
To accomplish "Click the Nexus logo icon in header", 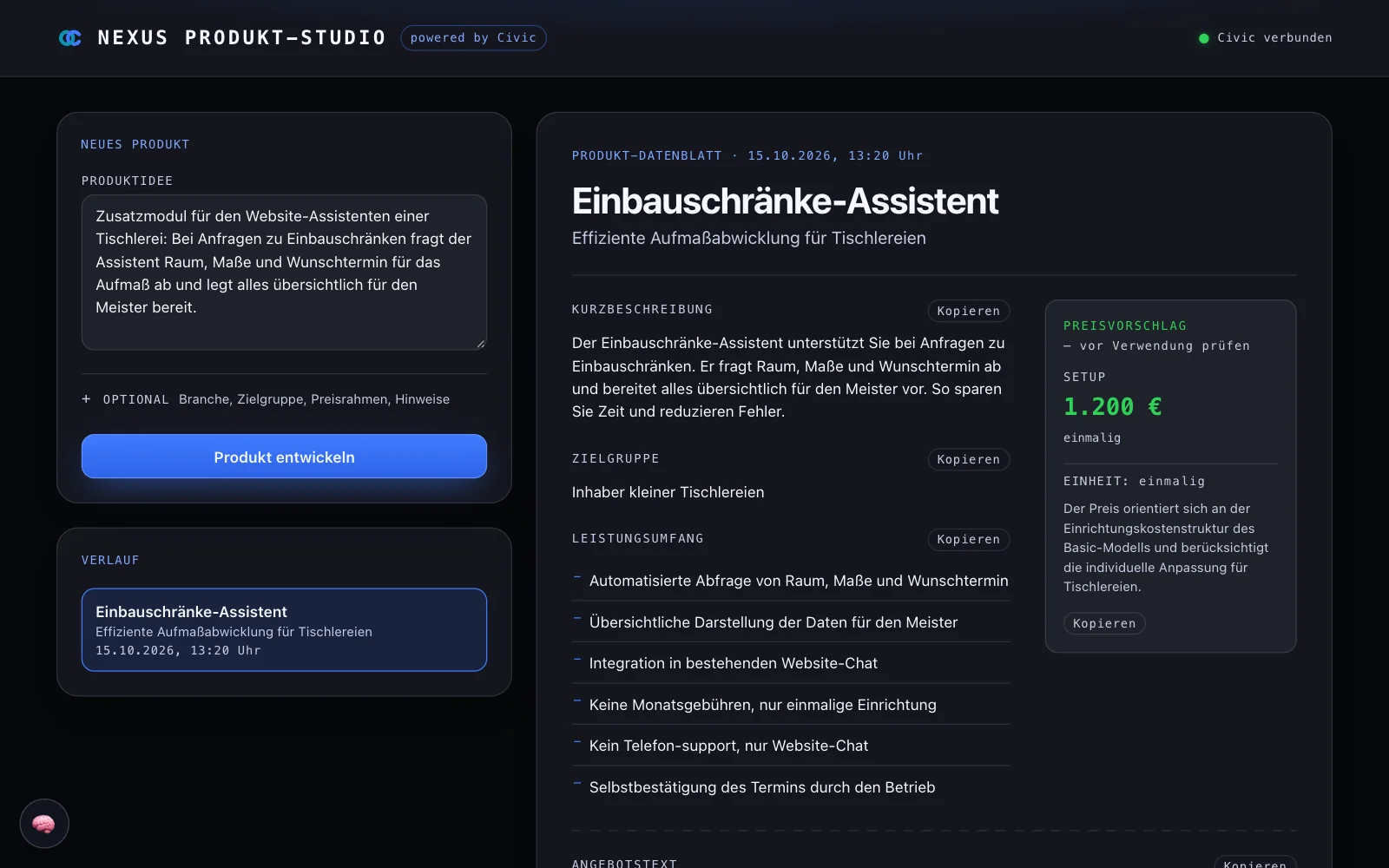I will 70,38.
